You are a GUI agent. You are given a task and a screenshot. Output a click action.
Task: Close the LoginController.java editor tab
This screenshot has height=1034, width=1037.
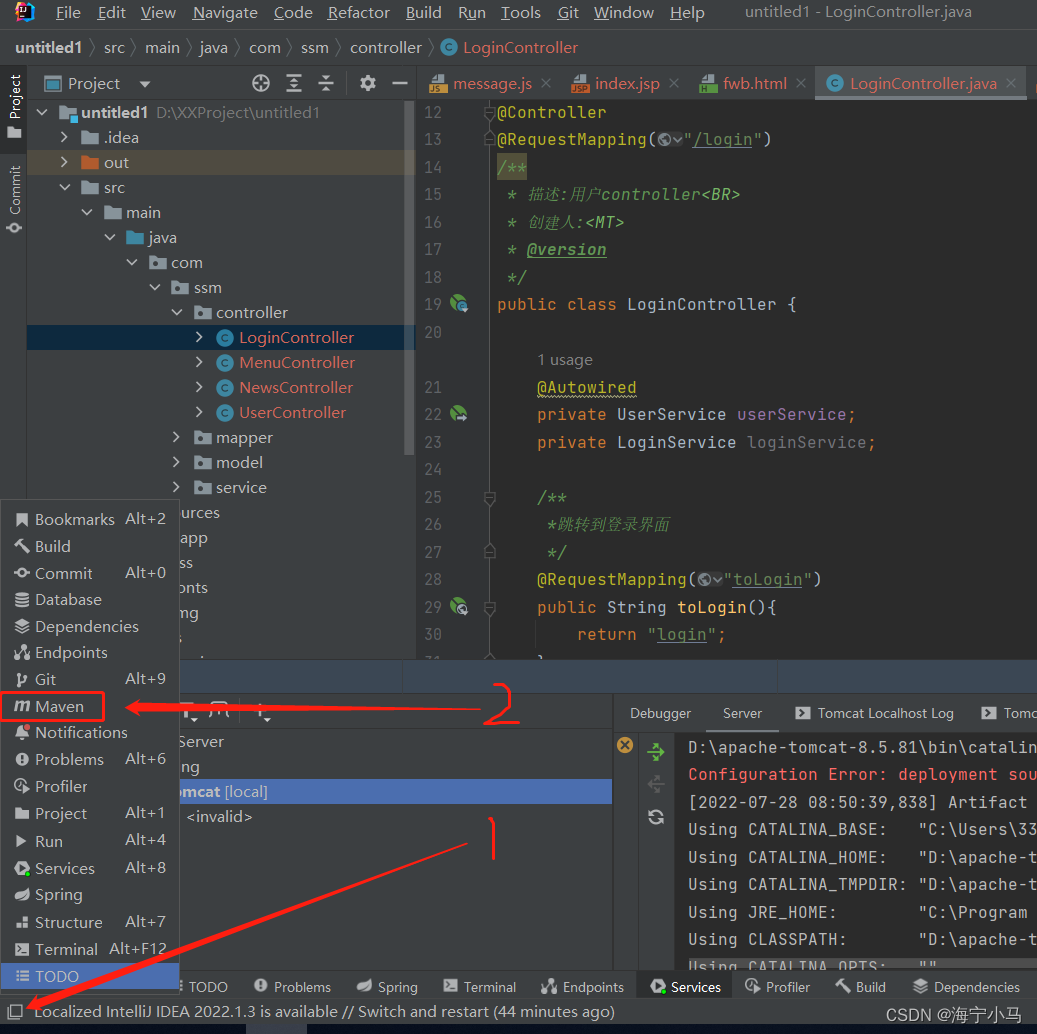pyautogui.click(x=1011, y=83)
